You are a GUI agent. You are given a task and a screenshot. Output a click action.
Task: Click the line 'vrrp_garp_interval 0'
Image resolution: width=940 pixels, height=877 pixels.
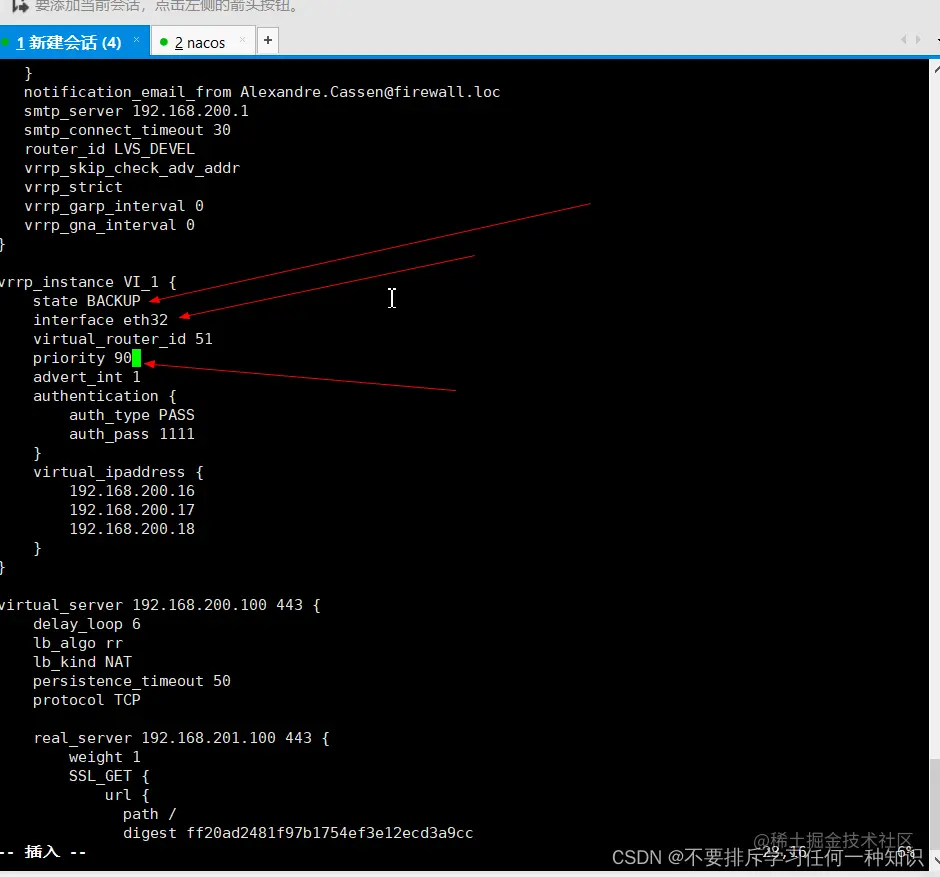tap(114, 206)
